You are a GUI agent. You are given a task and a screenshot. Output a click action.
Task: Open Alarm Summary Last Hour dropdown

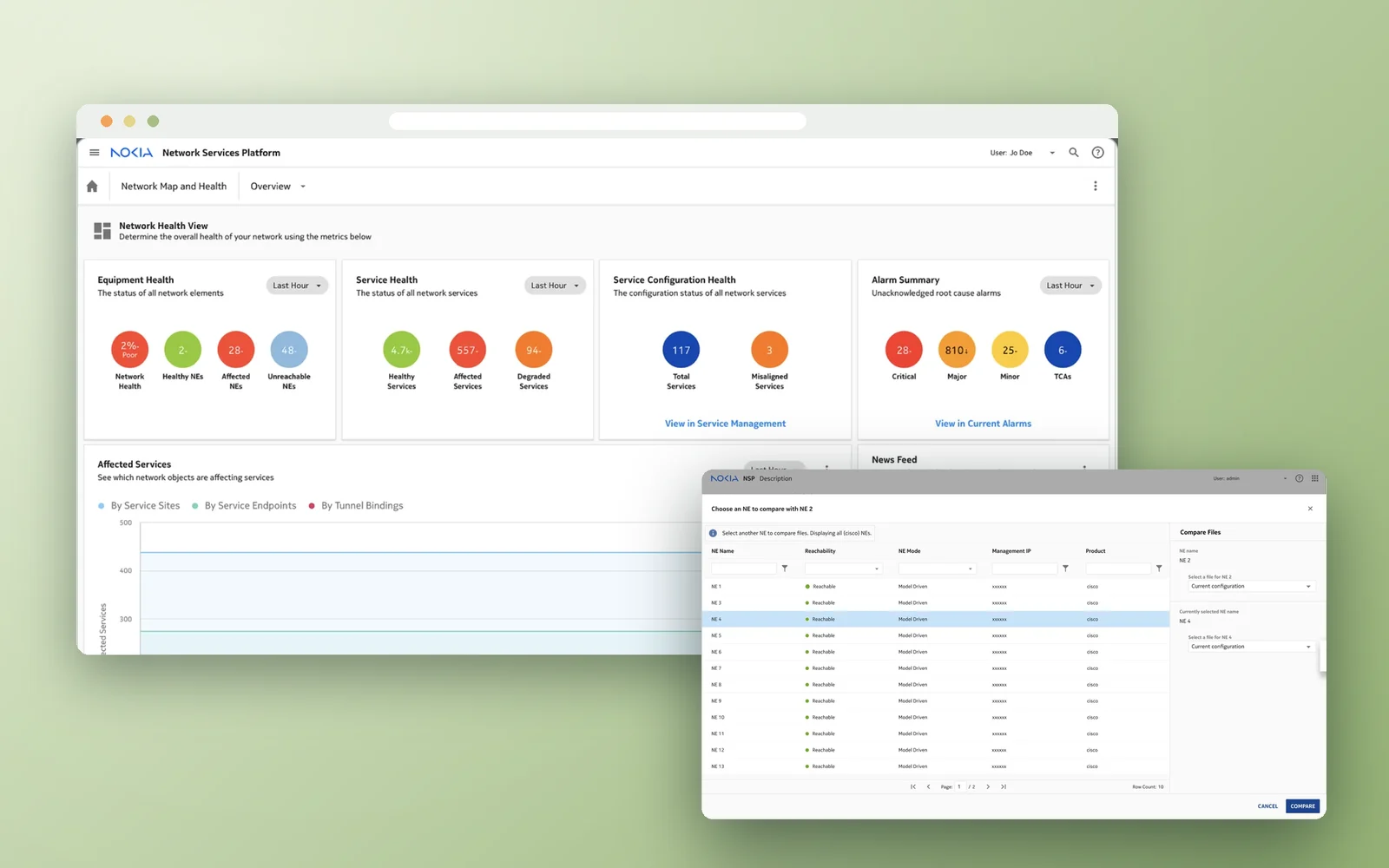pyautogui.click(x=1070, y=286)
